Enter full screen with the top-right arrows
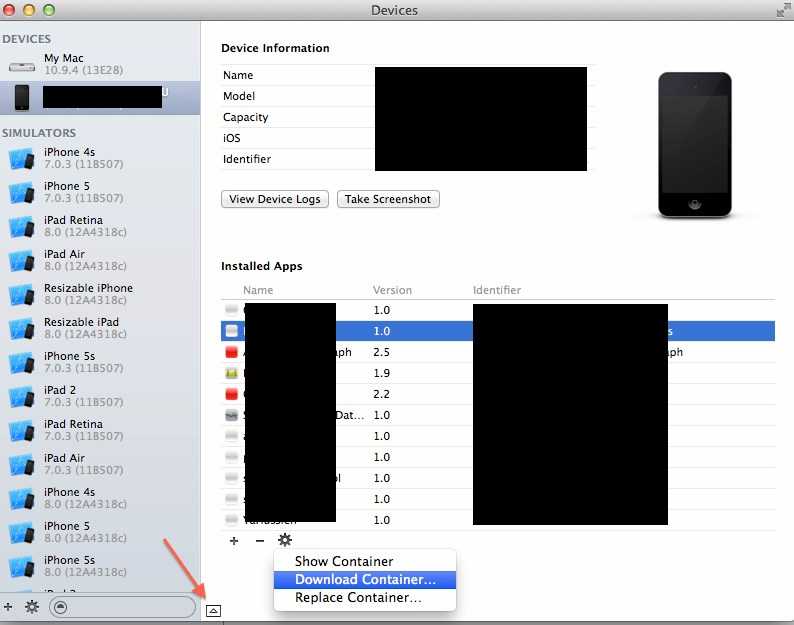Image resolution: width=794 pixels, height=625 pixels. (783, 10)
